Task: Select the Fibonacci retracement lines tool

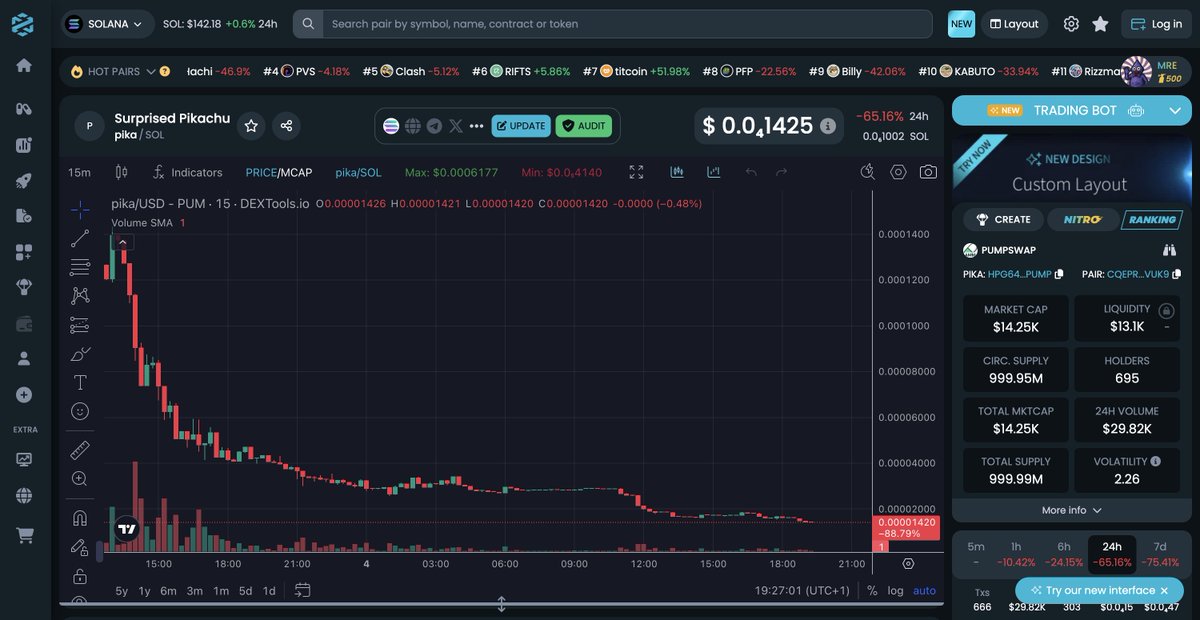Action: (80, 267)
